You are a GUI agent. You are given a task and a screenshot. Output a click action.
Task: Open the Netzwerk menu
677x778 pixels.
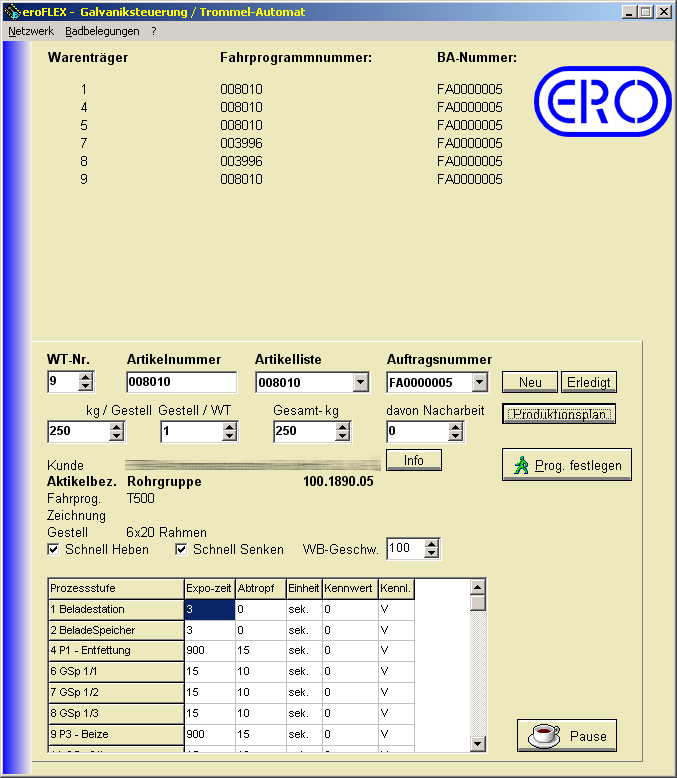pos(31,31)
